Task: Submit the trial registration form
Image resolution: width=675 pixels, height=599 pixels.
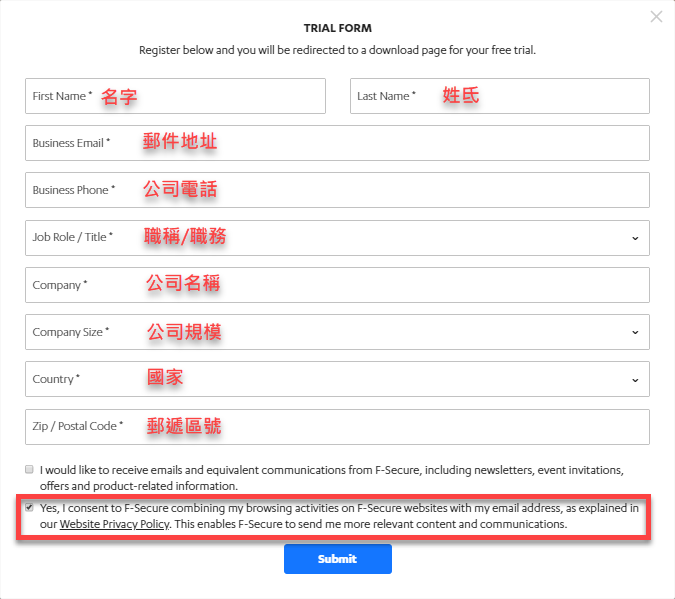Action: pyautogui.click(x=337, y=559)
